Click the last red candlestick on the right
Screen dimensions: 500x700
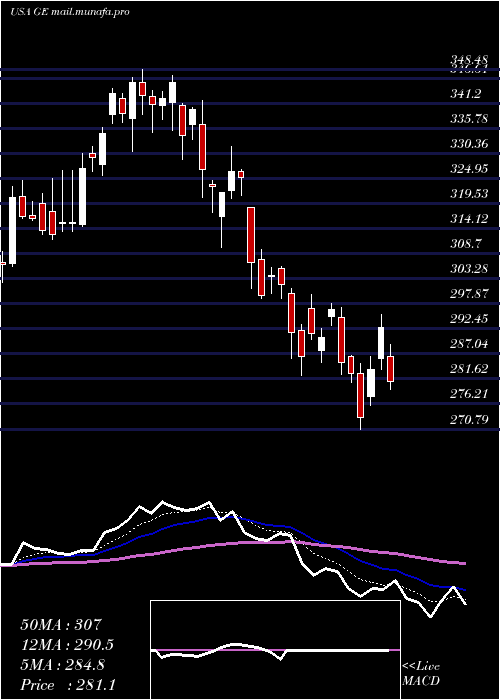pos(391,369)
